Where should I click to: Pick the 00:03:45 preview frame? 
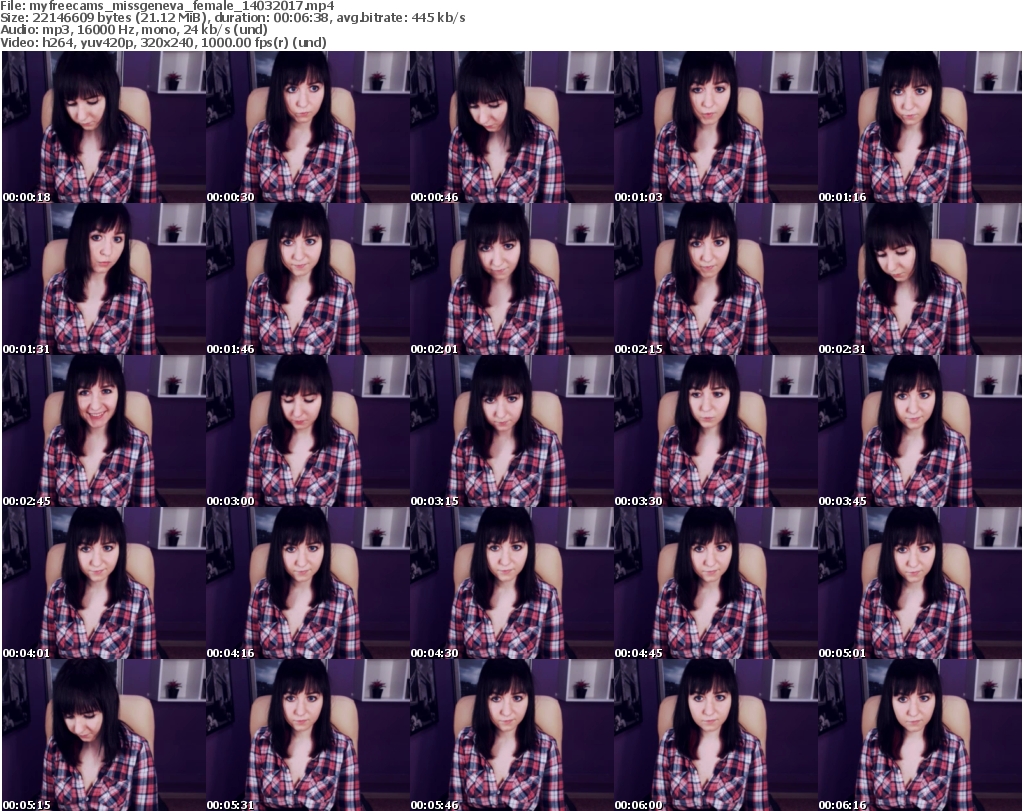[920, 431]
